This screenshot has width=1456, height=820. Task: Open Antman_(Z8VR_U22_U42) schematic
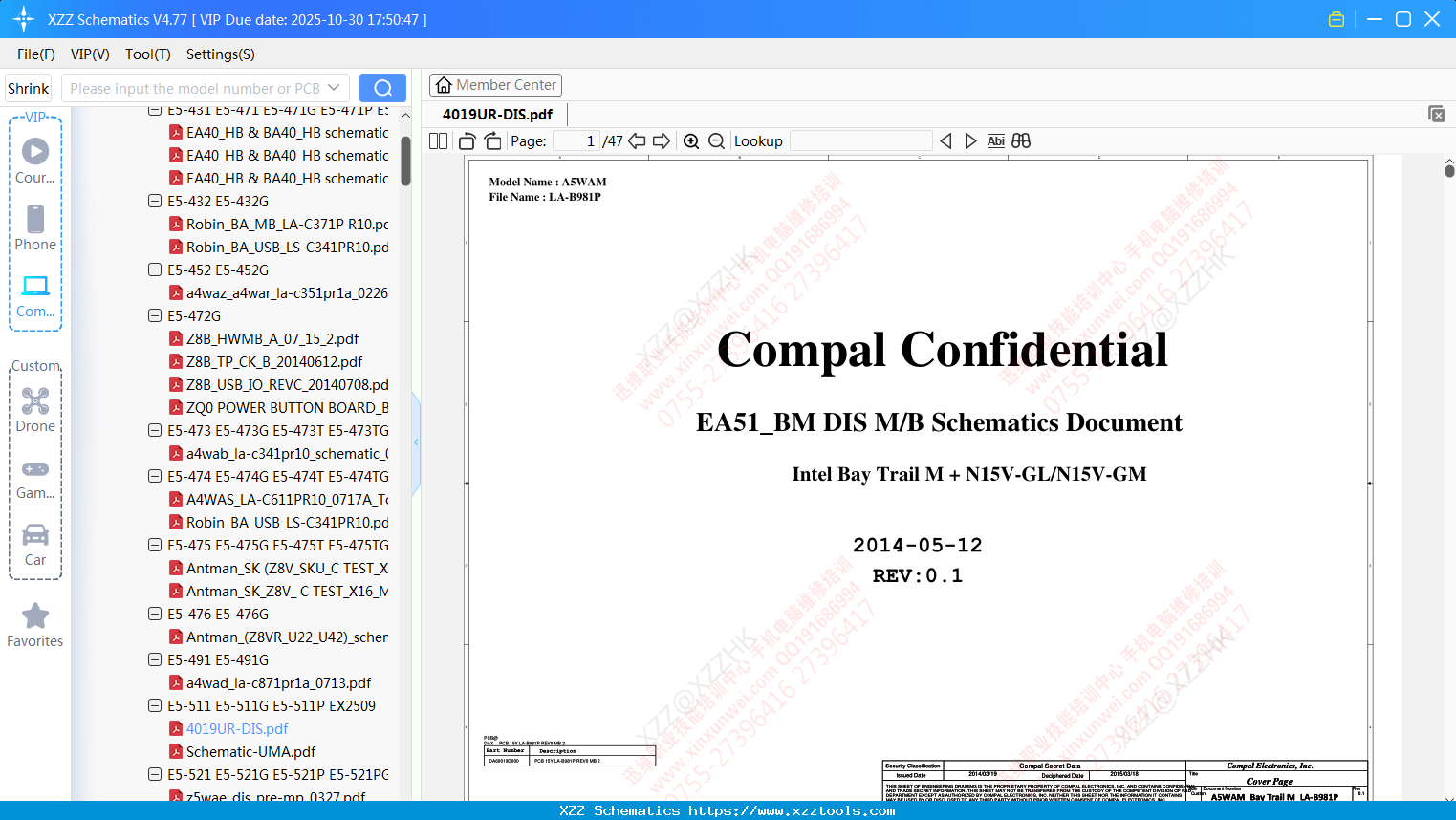[x=287, y=637]
